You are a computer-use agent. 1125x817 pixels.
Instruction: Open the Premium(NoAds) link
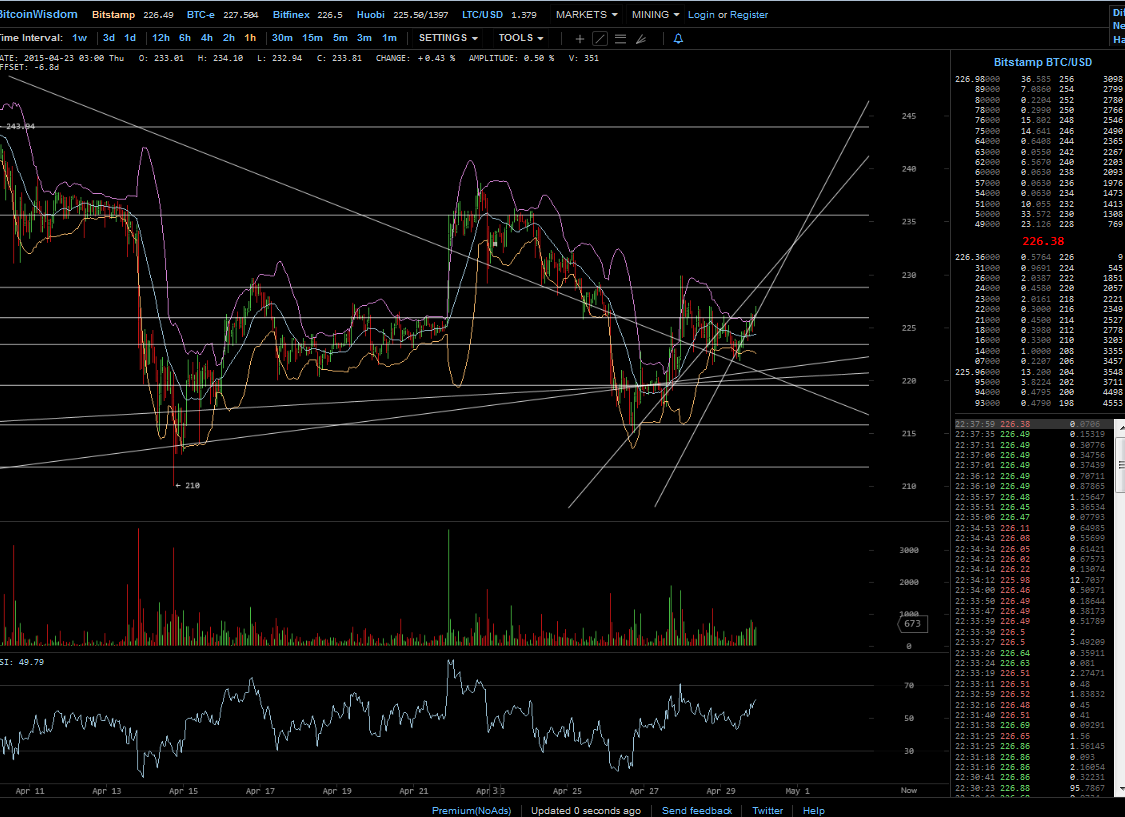tap(471, 811)
